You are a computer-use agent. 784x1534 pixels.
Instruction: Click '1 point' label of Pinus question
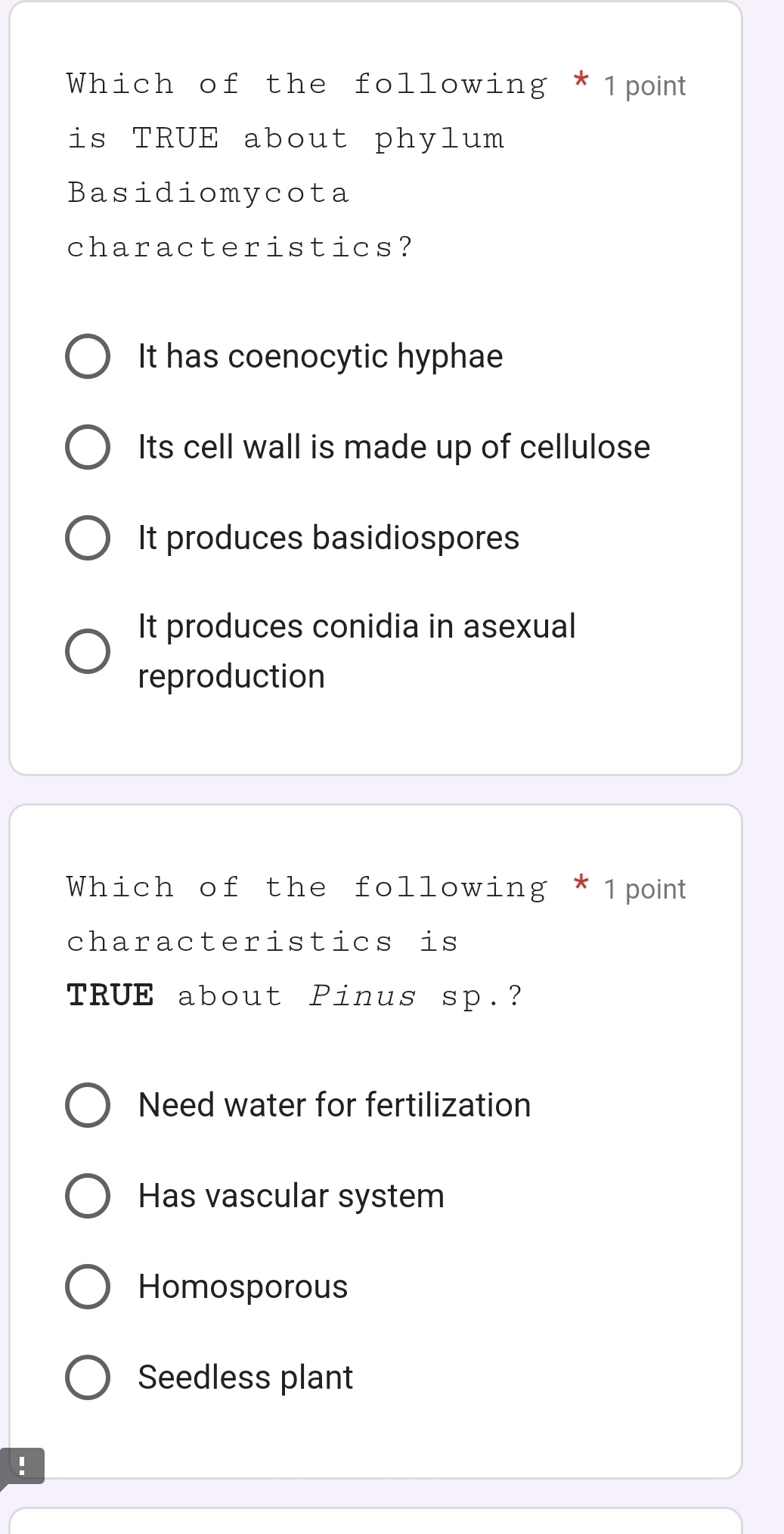[645, 890]
